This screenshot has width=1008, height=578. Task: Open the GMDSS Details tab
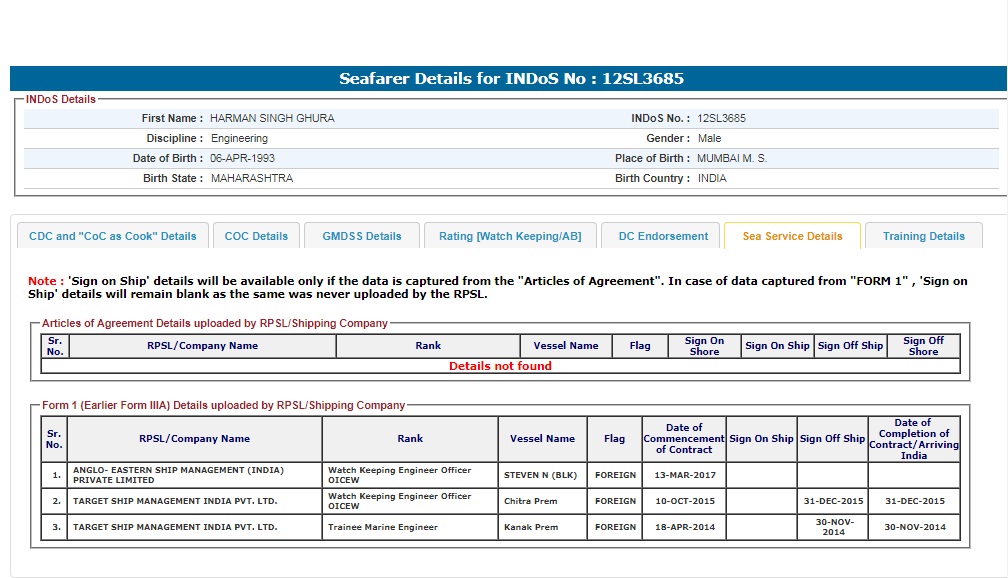(362, 236)
